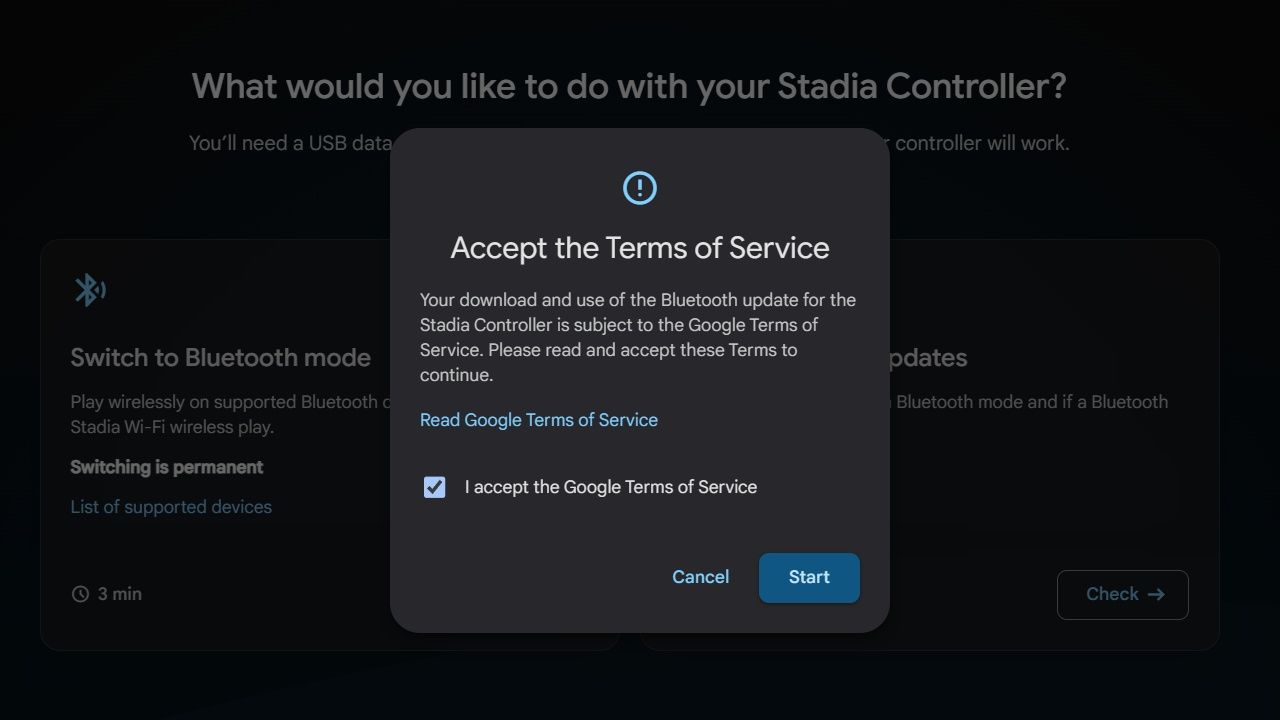Open the Read Google Terms of Service link
This screenshot has height=720, width=1280.
tap(538, 420)
